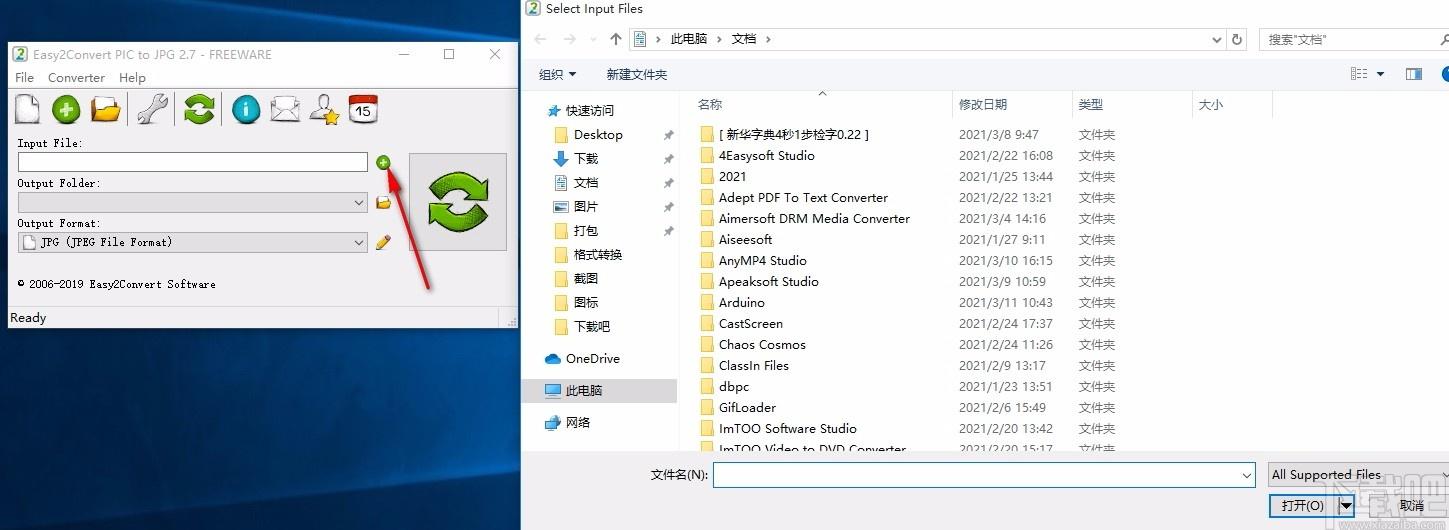This screenshot has width=1449, height=530.
Task: Select 格式转换 in the navigation pane
Action: [x=598, y=255]
